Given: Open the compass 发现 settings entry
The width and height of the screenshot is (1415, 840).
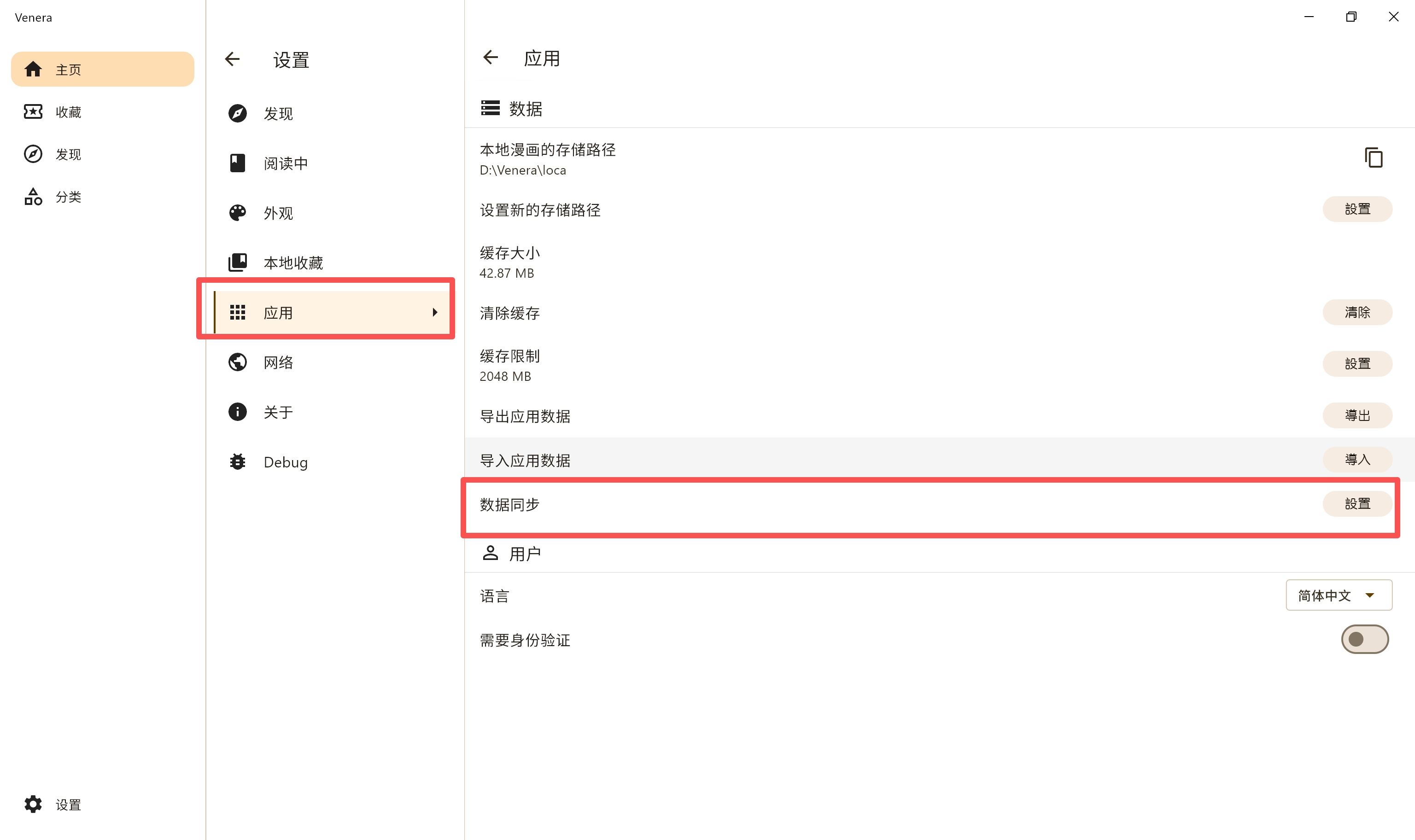Looking at the screenshot, I should [277, 113].
